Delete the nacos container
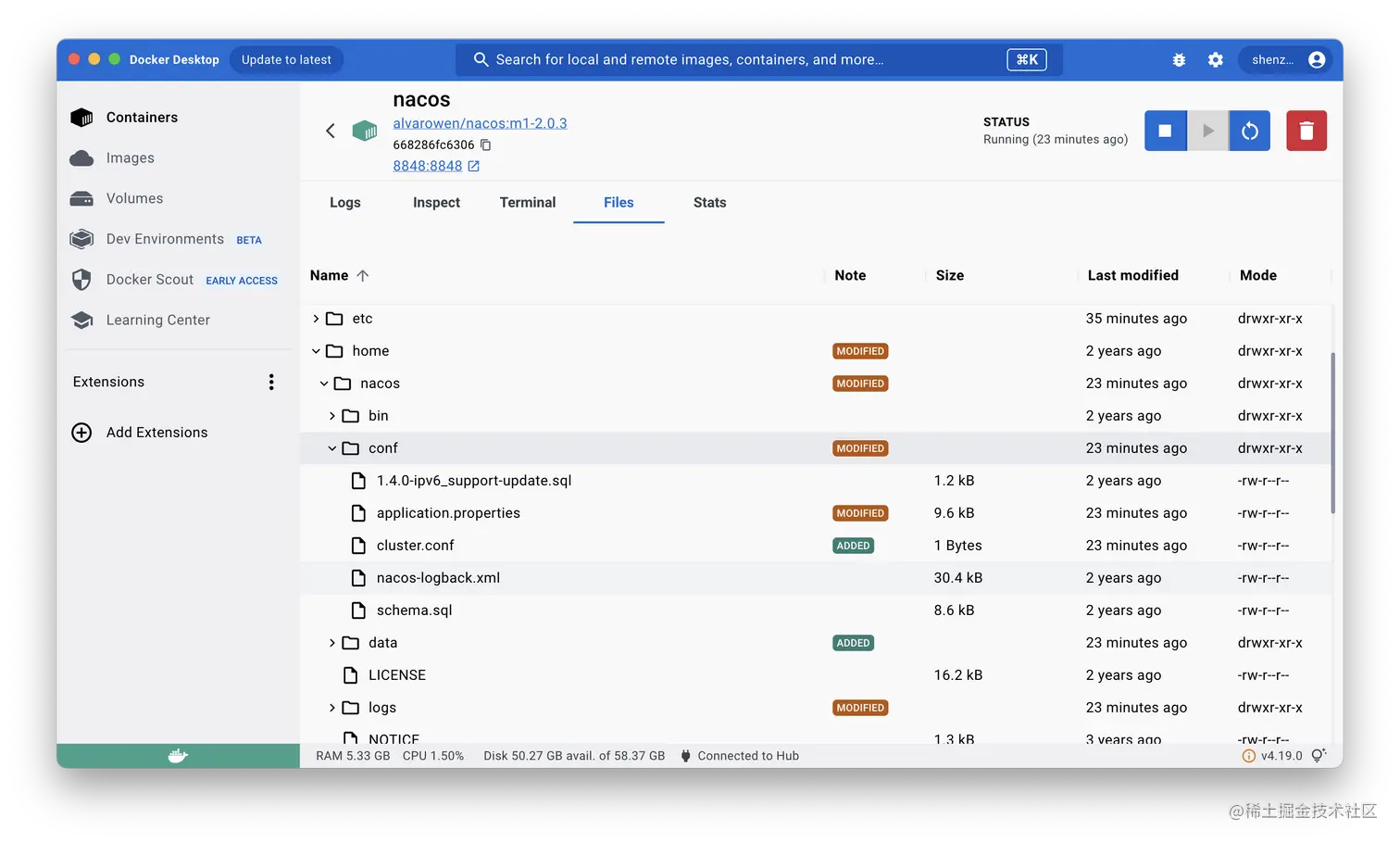Image resolution: width=1400 pixels, height=843 pixels. coord(1306,131)
